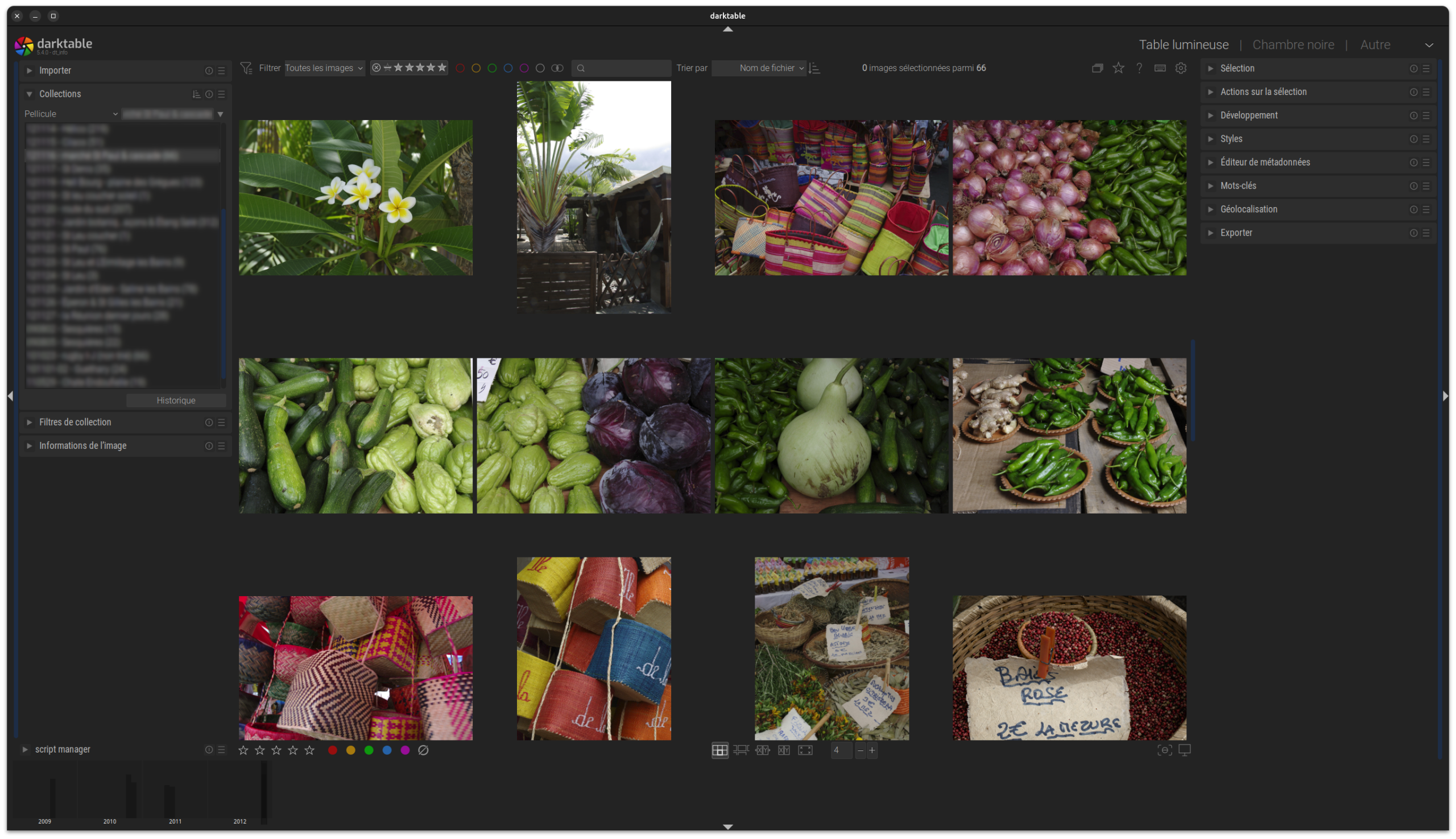Image resolution: width=1456 pixels, height=839 pixels.
Task: Open global preferences gear icon
Action: click(1181, 68)
